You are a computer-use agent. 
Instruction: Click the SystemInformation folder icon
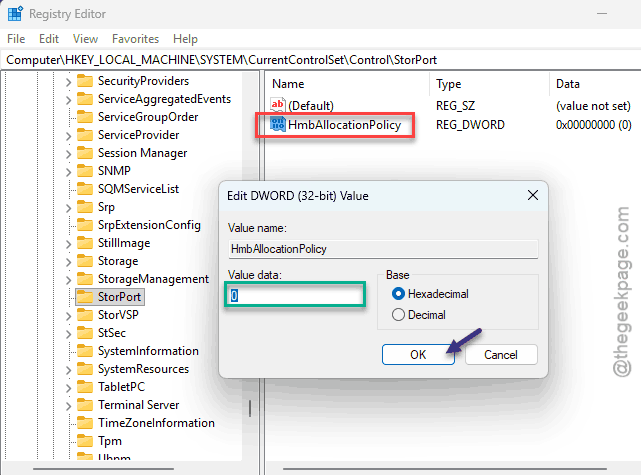click(x=85, y=351)
